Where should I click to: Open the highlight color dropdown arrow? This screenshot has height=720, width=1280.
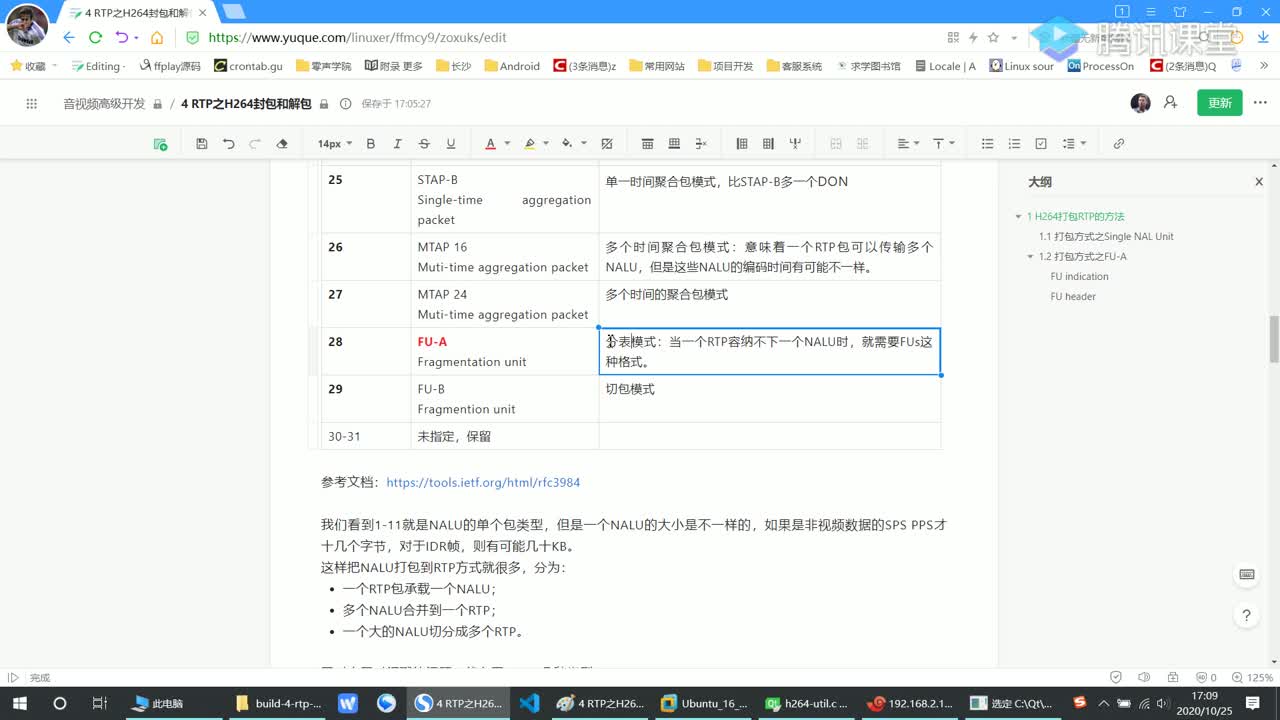547,144
